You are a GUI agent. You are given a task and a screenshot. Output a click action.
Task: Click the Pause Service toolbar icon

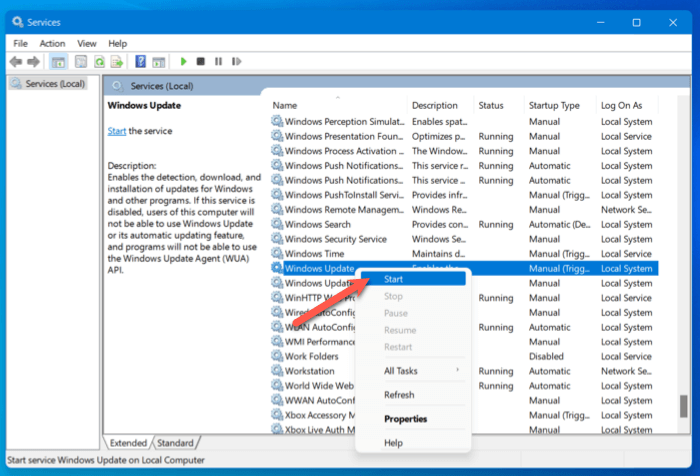pyautogui.click(x=218, y=62)
